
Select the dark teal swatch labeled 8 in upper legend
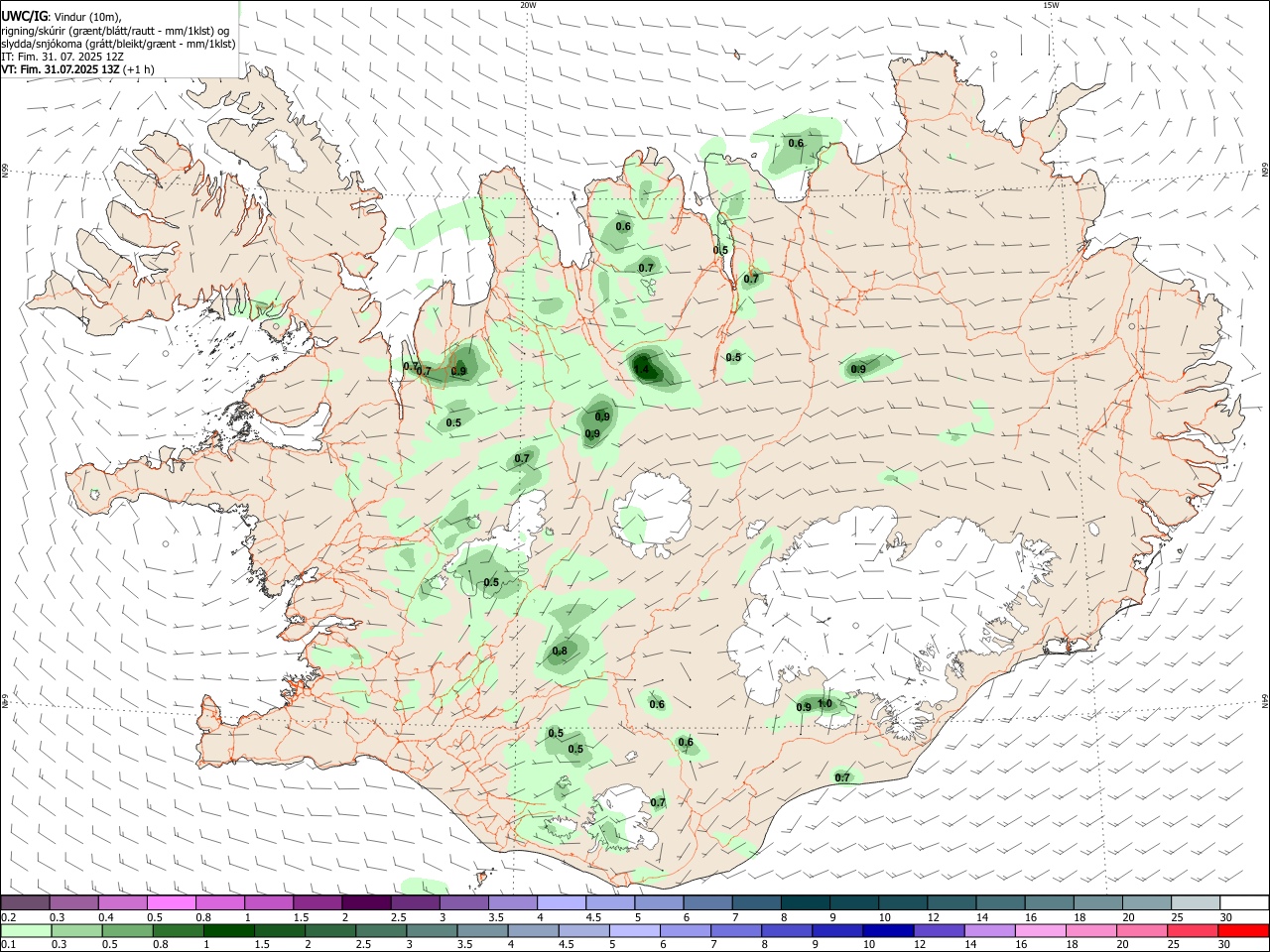(806, 903)
